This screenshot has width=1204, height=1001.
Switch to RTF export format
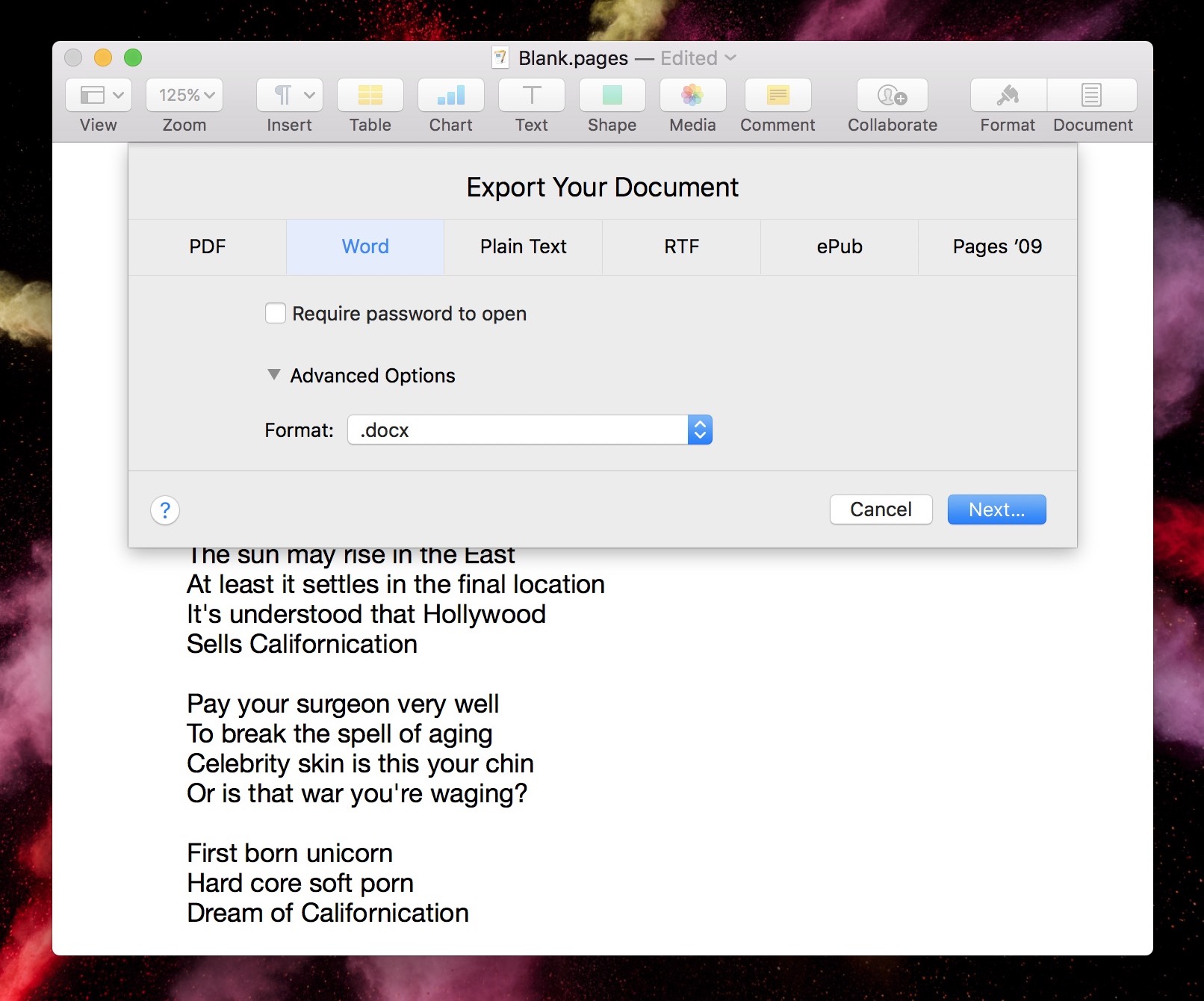[682, 247]
